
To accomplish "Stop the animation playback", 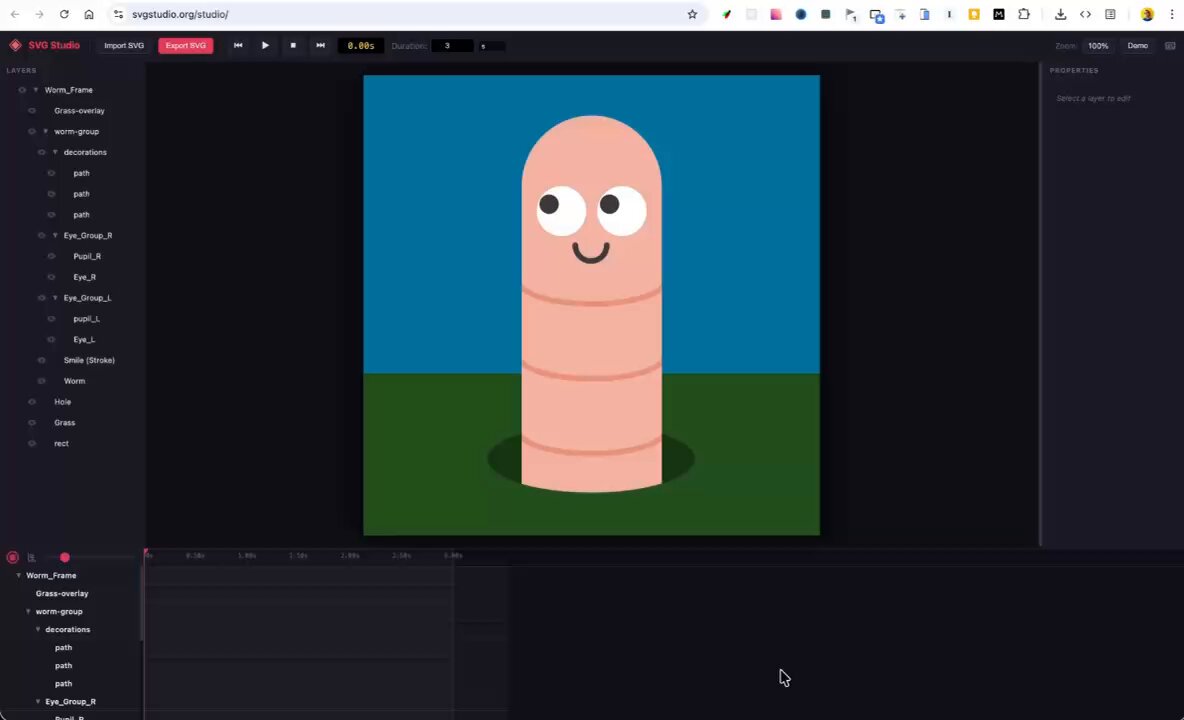I will pos(293,45).
